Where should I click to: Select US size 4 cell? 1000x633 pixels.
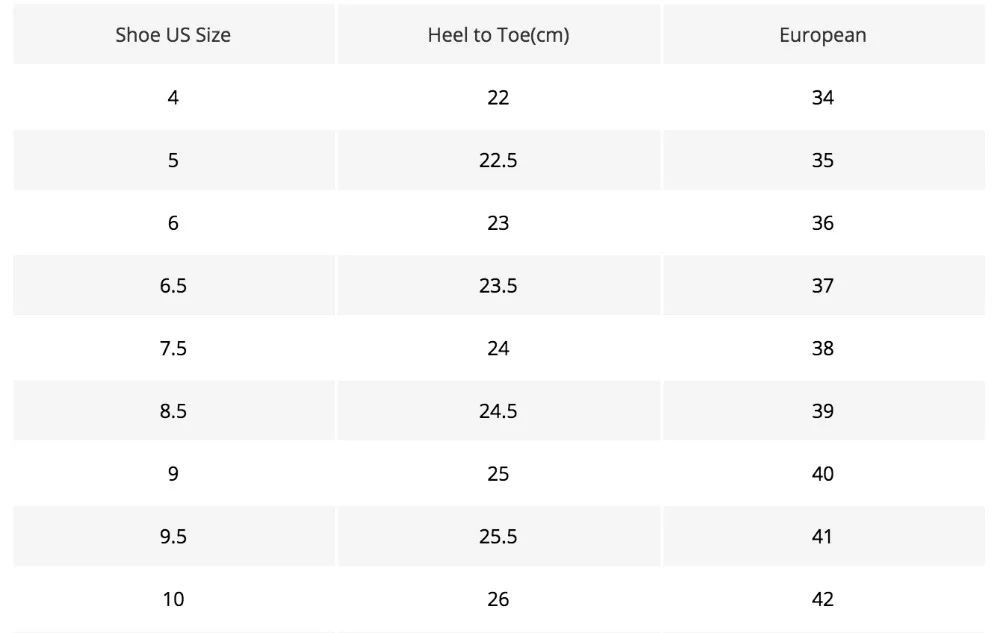point(173,98)
